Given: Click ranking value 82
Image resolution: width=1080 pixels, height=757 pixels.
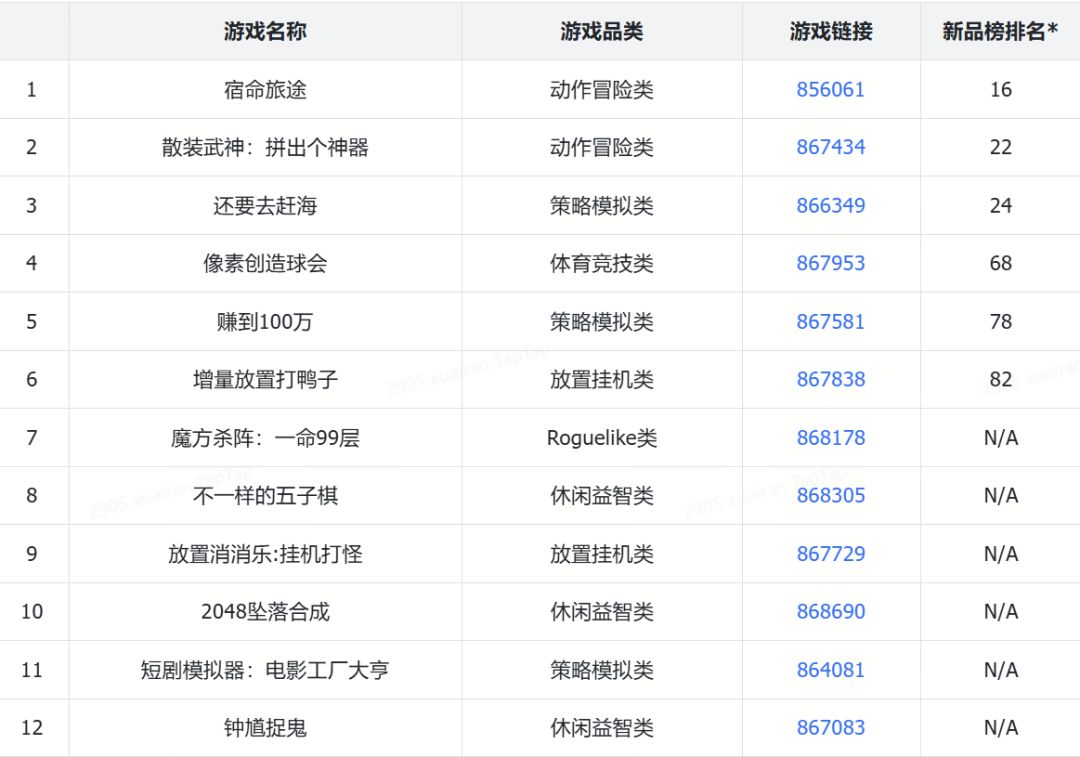Looking at the screenshot, I should pyautogui.click(x=1001, y=380).
